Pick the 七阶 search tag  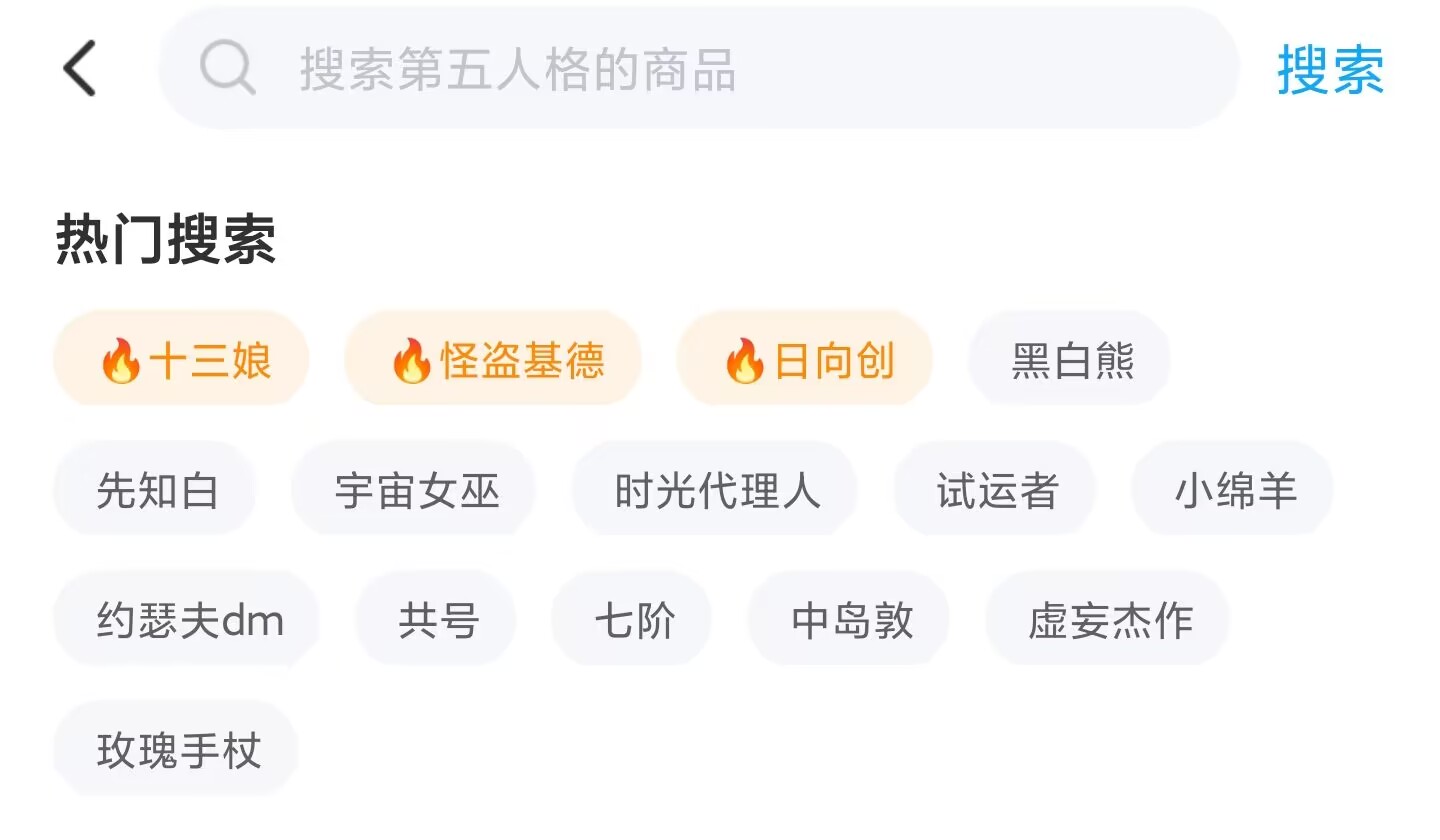pos(633,620)
